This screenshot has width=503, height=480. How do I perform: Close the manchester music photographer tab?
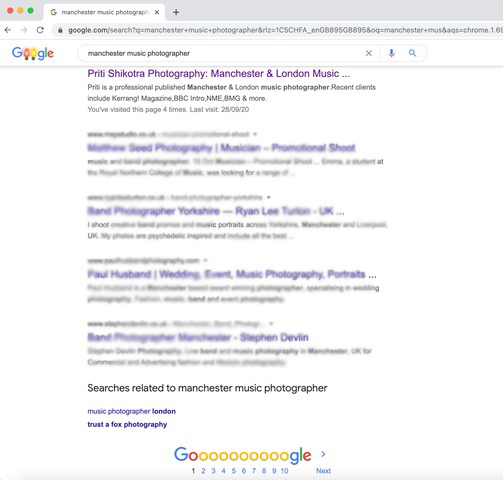pyautogui.click(x=157, y=12)
